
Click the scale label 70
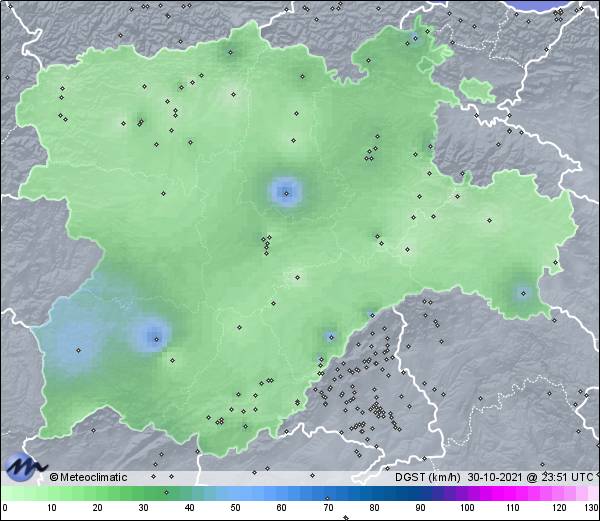328,508
